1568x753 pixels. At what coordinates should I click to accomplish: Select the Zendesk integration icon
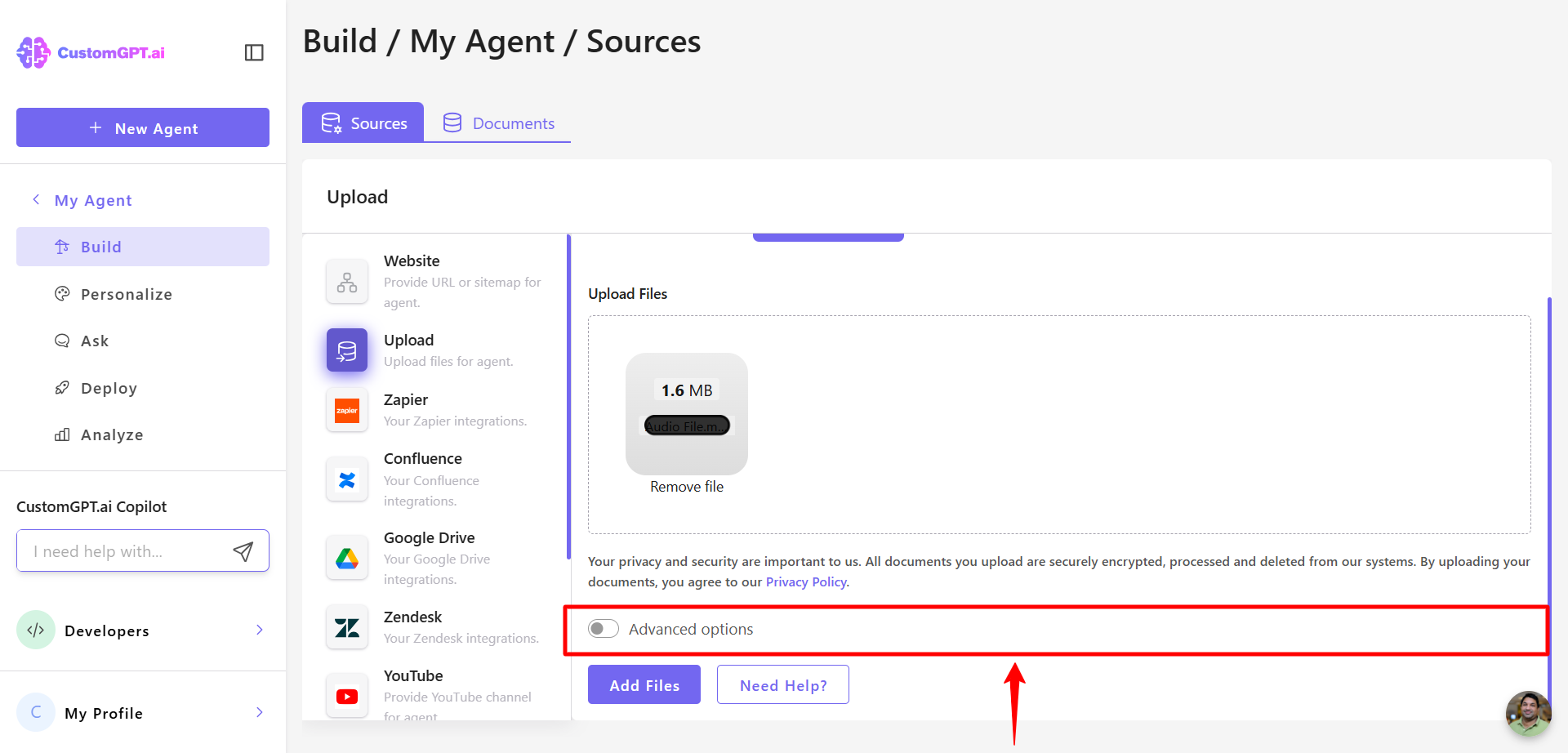coord(347,627)
